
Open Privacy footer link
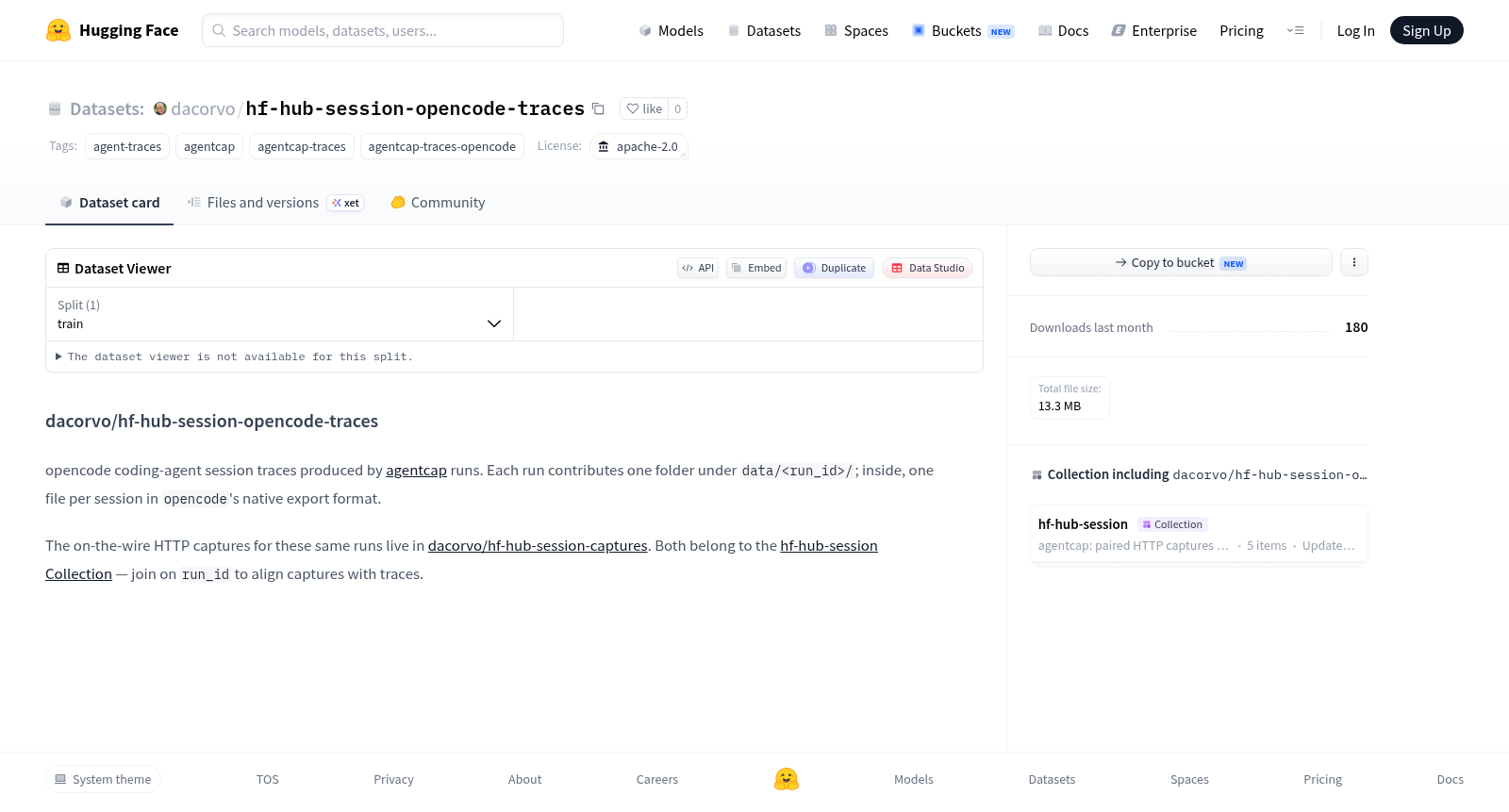coord(393,779)
